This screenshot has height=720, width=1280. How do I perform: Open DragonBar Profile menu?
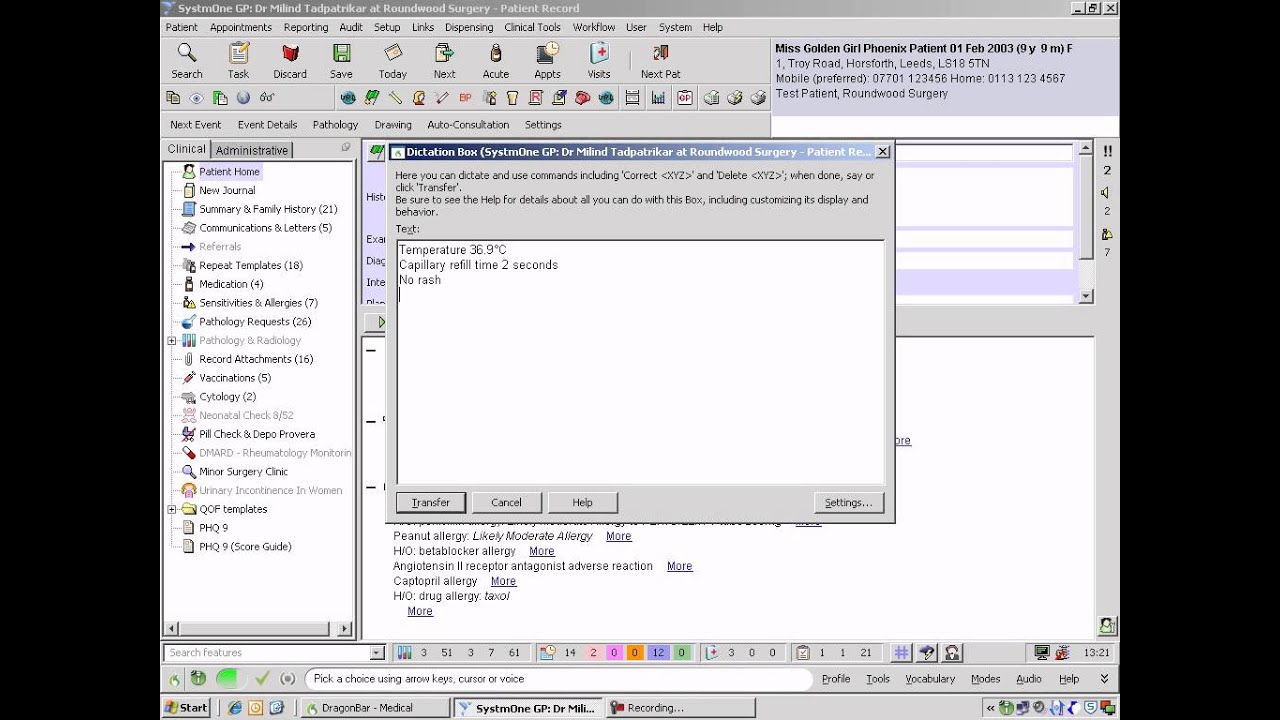(x=836, y=679)
